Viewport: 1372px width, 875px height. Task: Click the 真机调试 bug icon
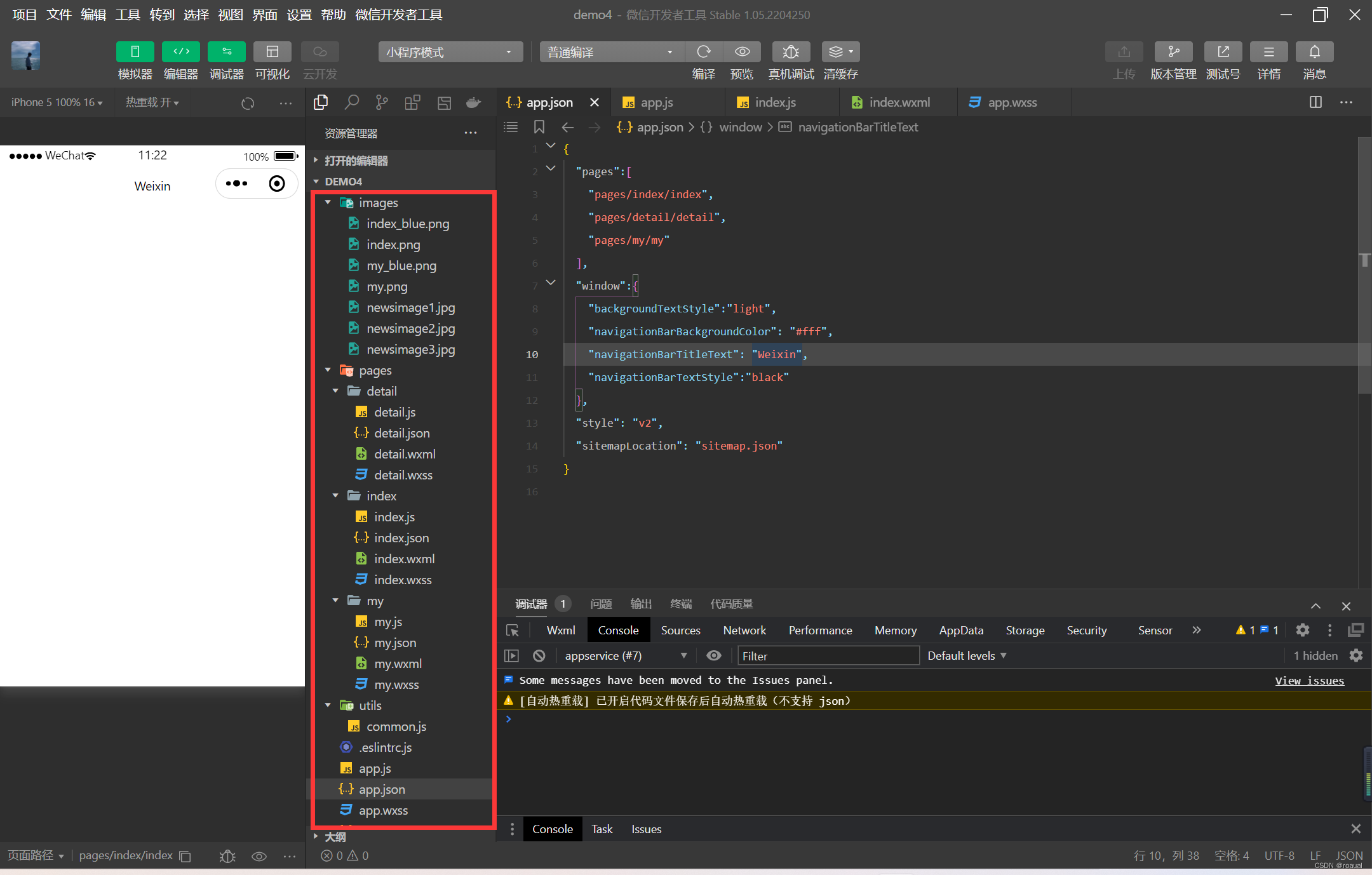coord(790,52)
